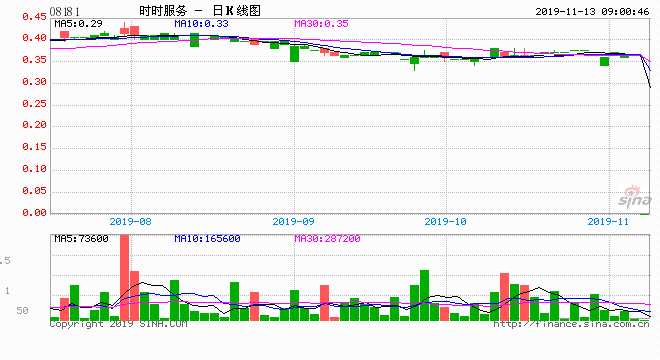
Task: Select the volume label MA5:73600
Action: tap(81, 239)
